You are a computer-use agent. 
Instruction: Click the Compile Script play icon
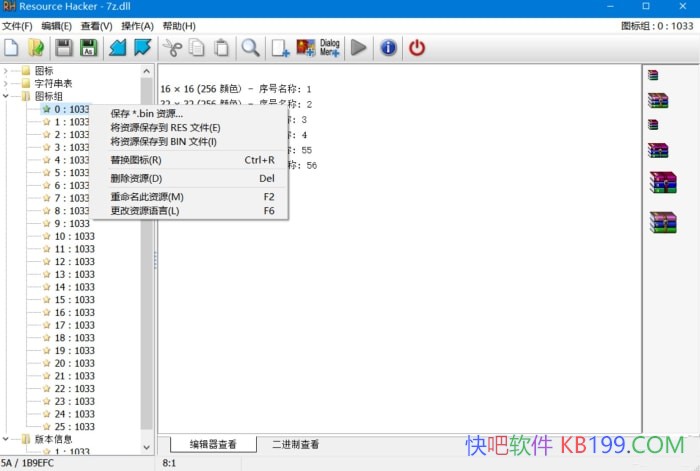358,47
